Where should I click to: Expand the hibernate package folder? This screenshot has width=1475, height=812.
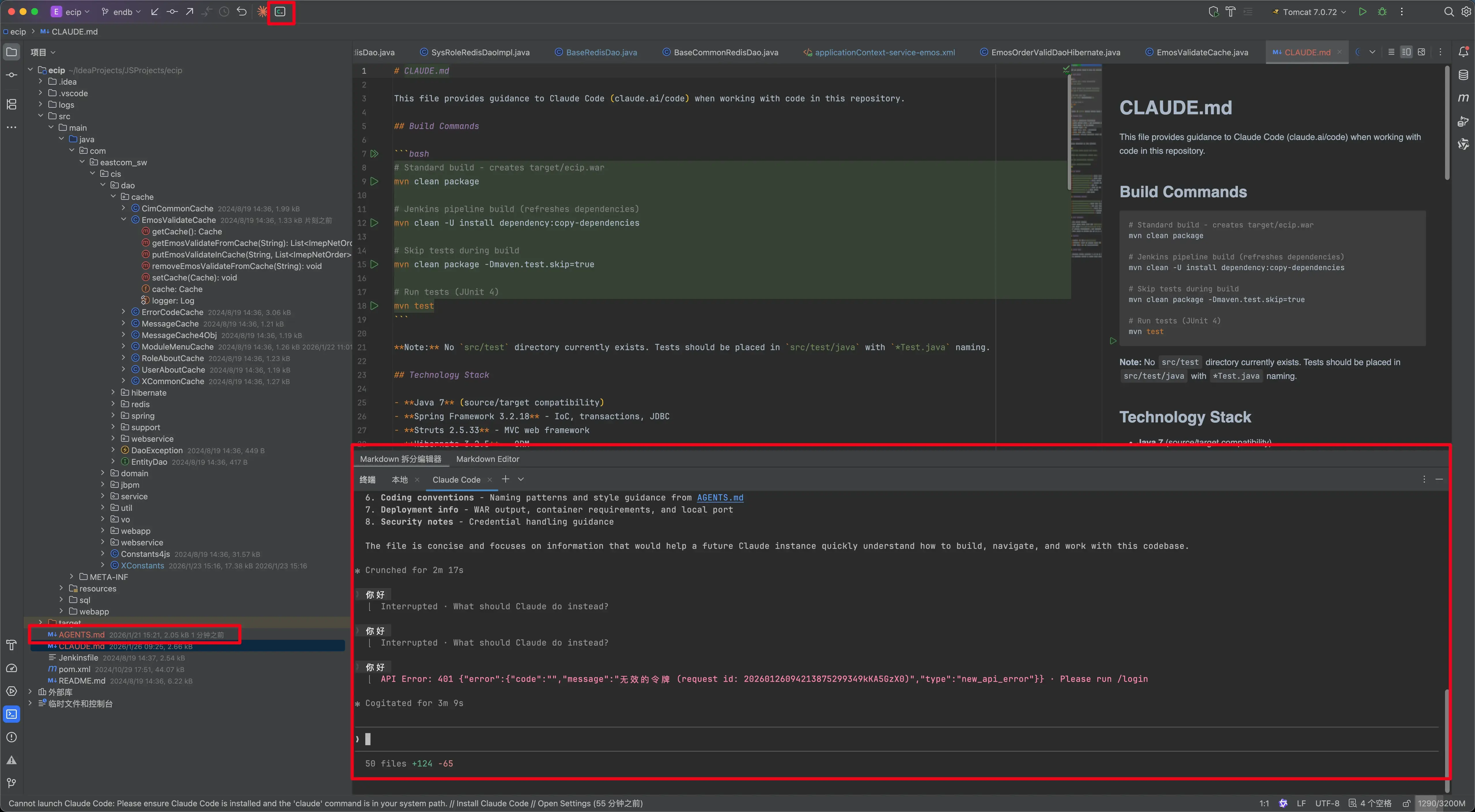click(113, 392)
